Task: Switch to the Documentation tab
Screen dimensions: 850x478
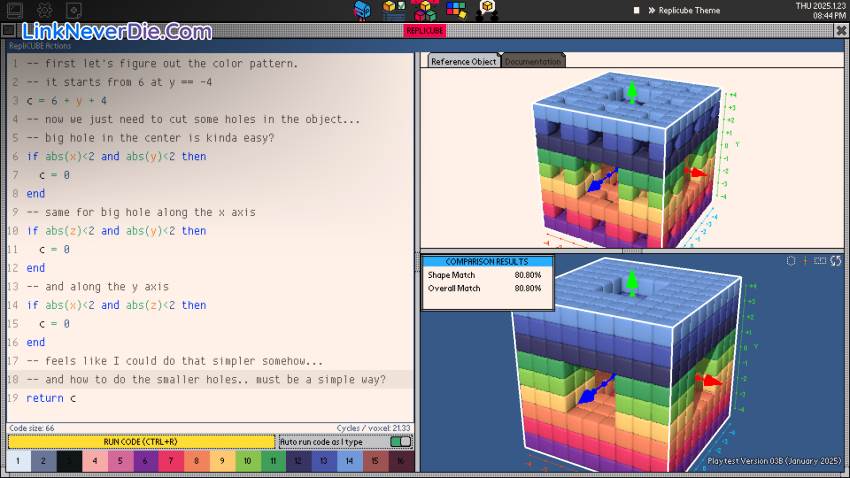Action: [532, 62]
